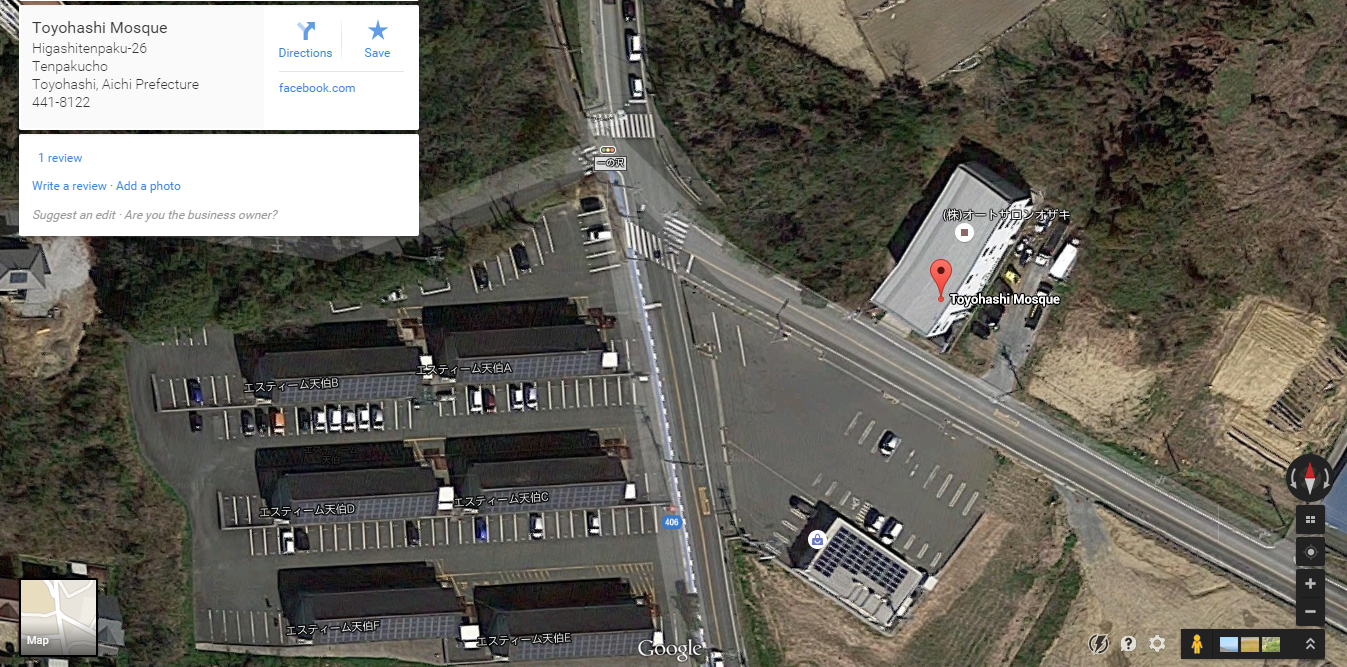This screenshot has width=1347, height=667.
Task: Rotate the map clockwise using the compass arrow
Action: pos(1328,478)
